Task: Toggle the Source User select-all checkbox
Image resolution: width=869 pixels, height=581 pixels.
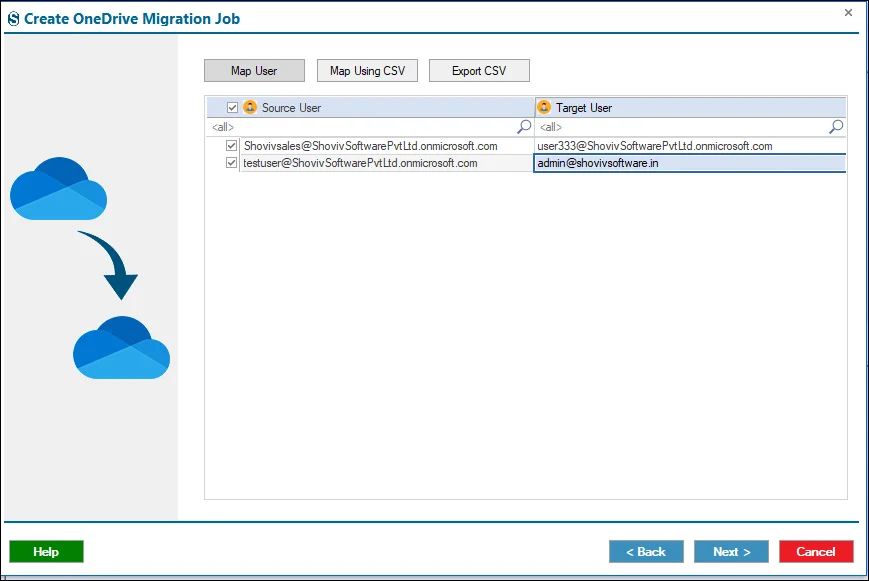Action: [232, 108]
